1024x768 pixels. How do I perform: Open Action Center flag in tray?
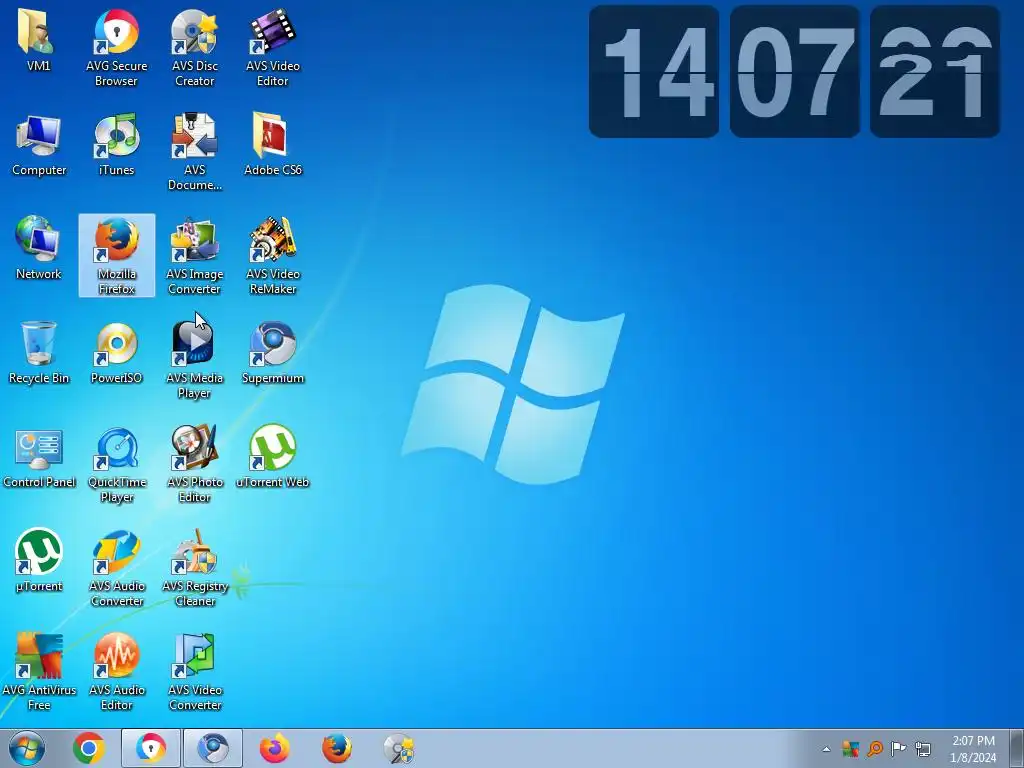point(899,748)
